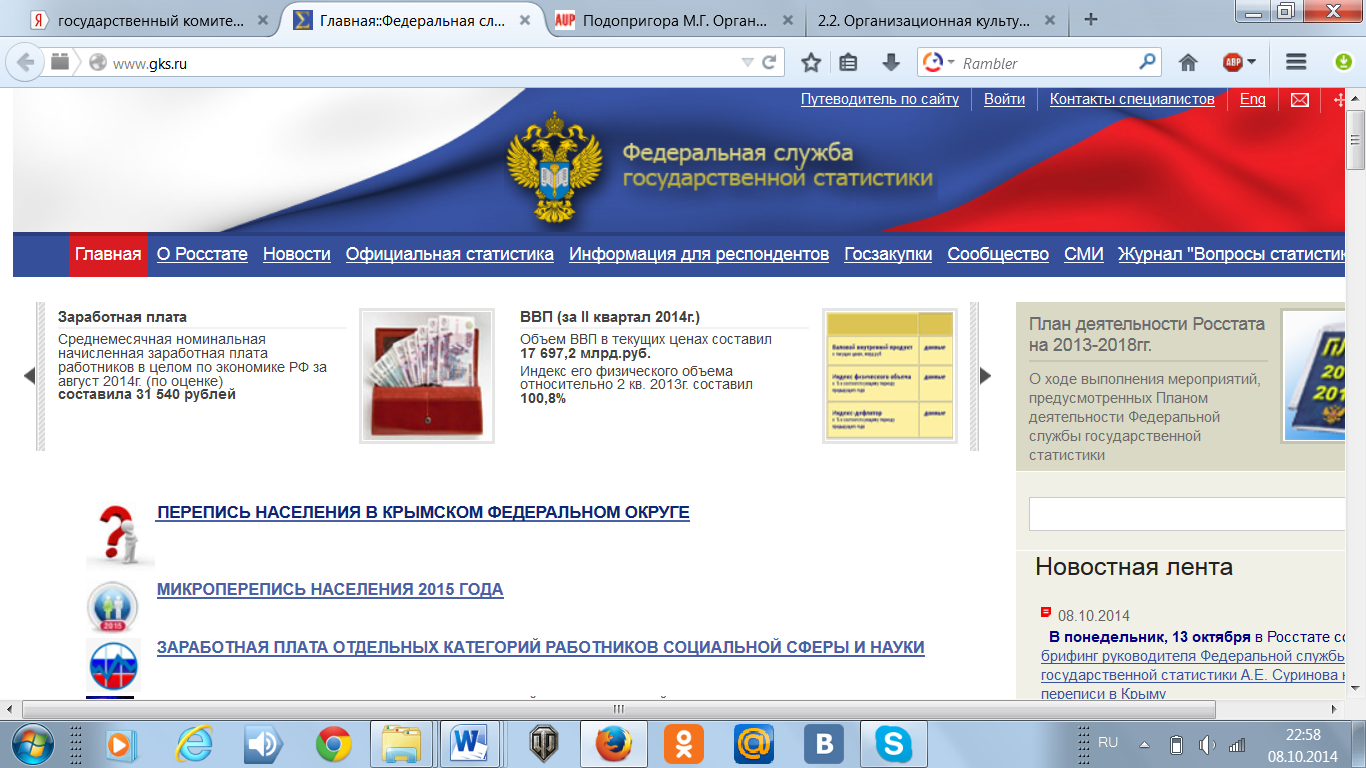Screen dimensions: 1366x768
Task: Click the red question mark census icon
Action: [120, 536]
